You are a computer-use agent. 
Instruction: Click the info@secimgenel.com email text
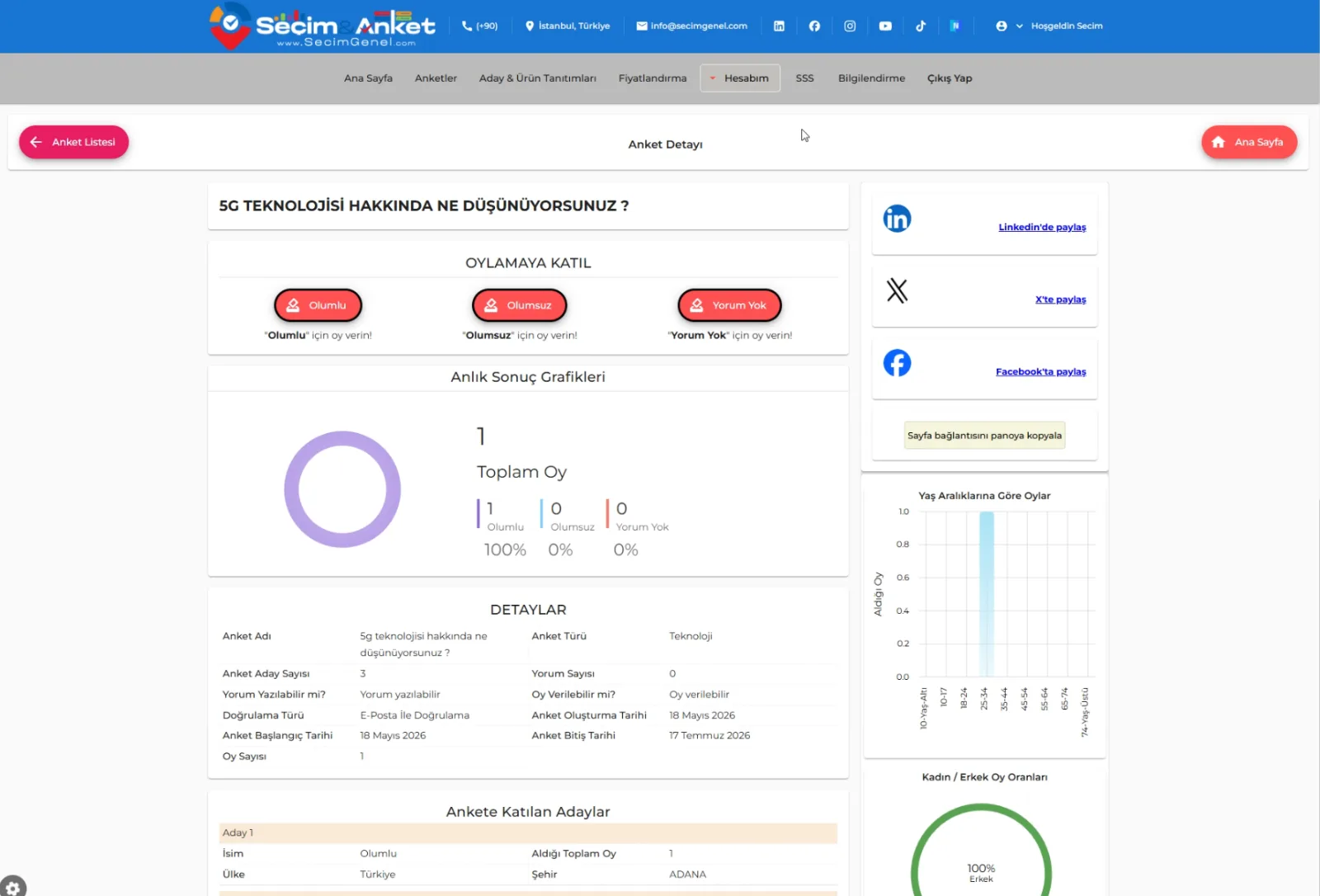coord(699,26)
